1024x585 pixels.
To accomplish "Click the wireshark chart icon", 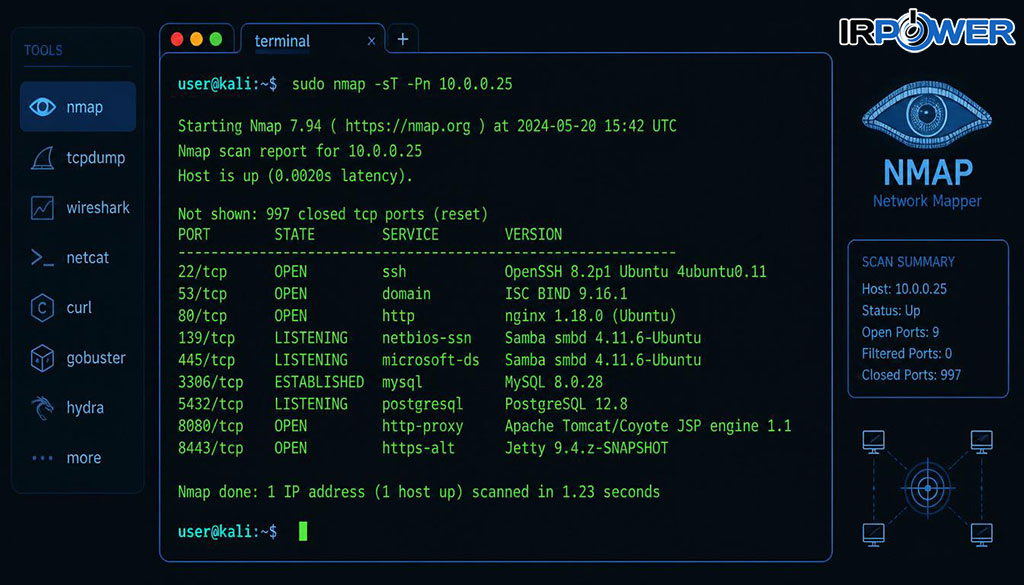I will click(x=42, y=208).
